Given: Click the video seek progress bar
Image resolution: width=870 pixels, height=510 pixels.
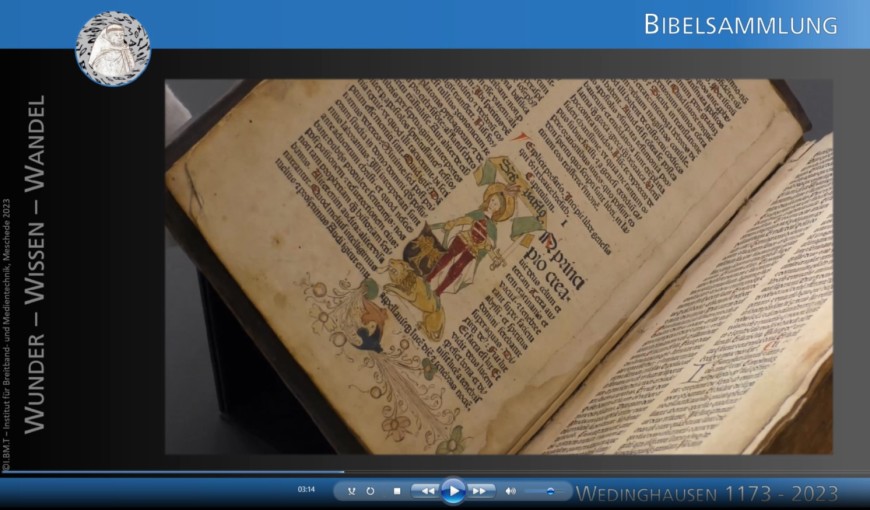Looking at the screenshot, I should tap(435, 472).
